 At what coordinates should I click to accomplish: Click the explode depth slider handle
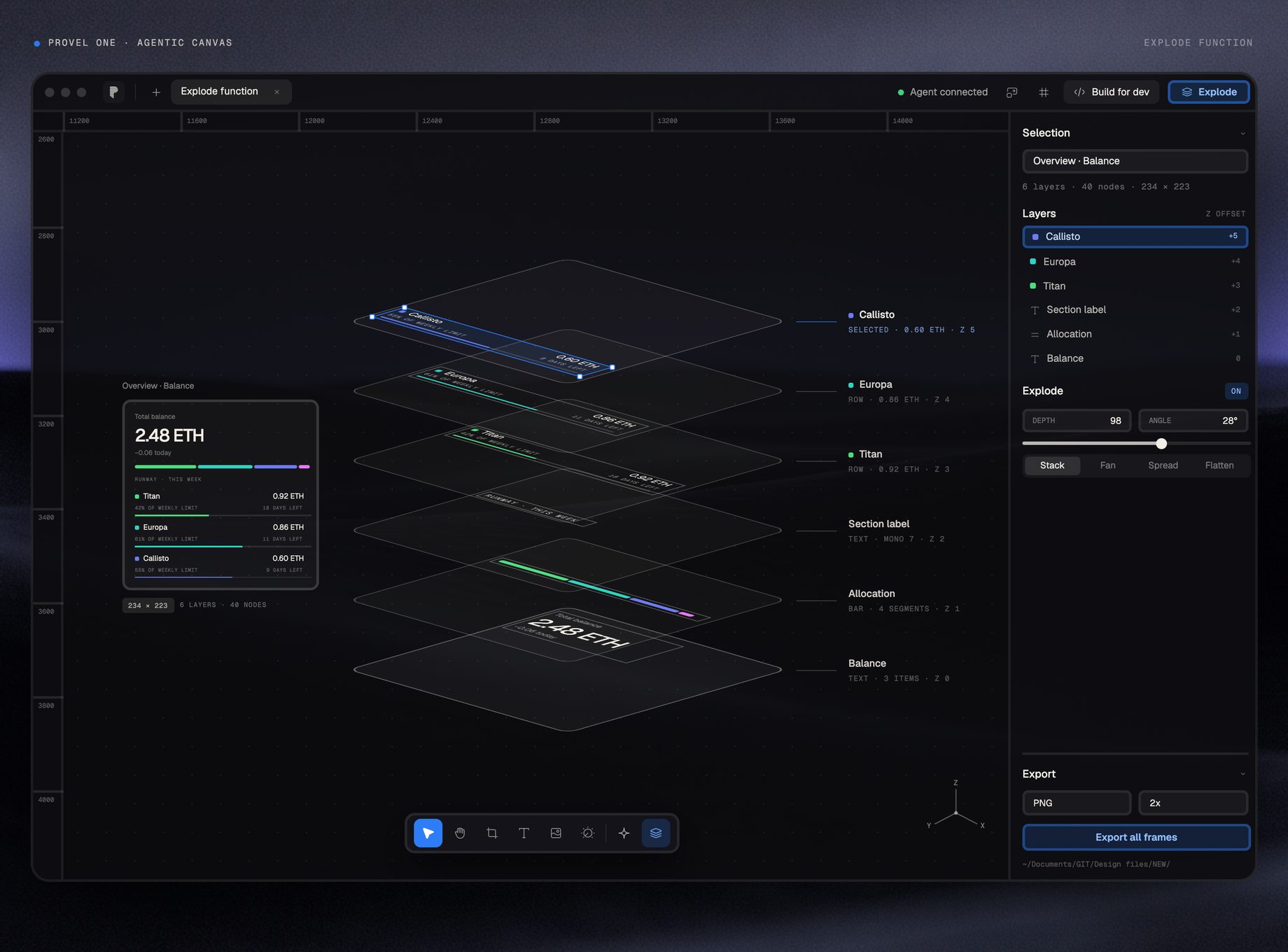pos(1161,443)
